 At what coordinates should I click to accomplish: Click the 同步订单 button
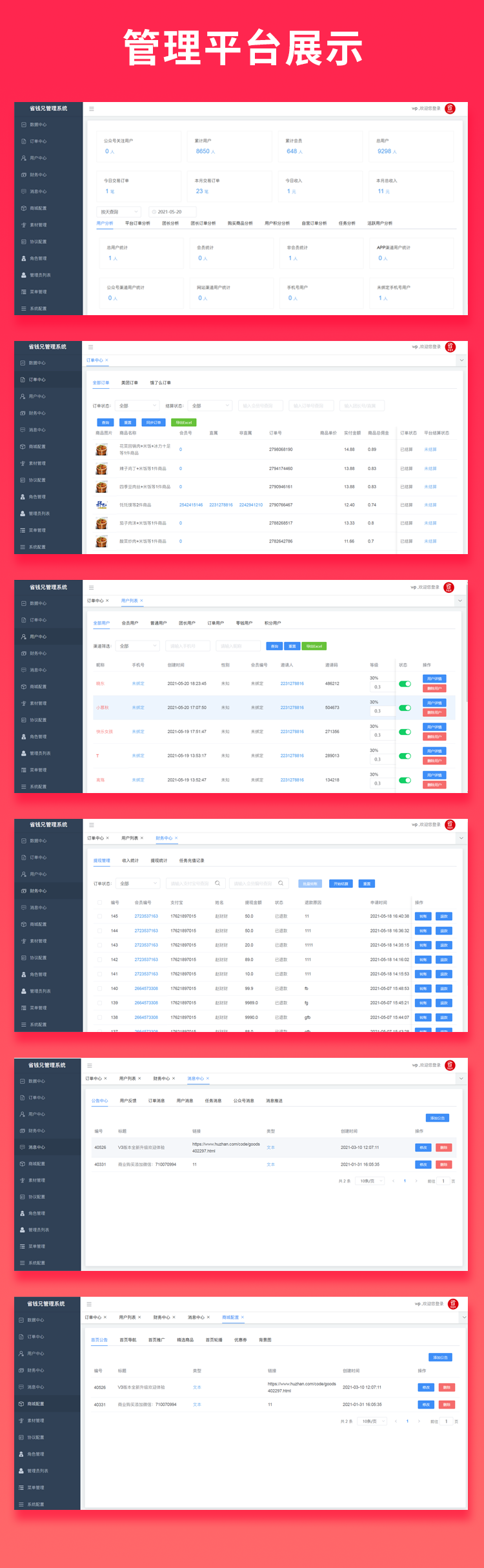(154, 422)
